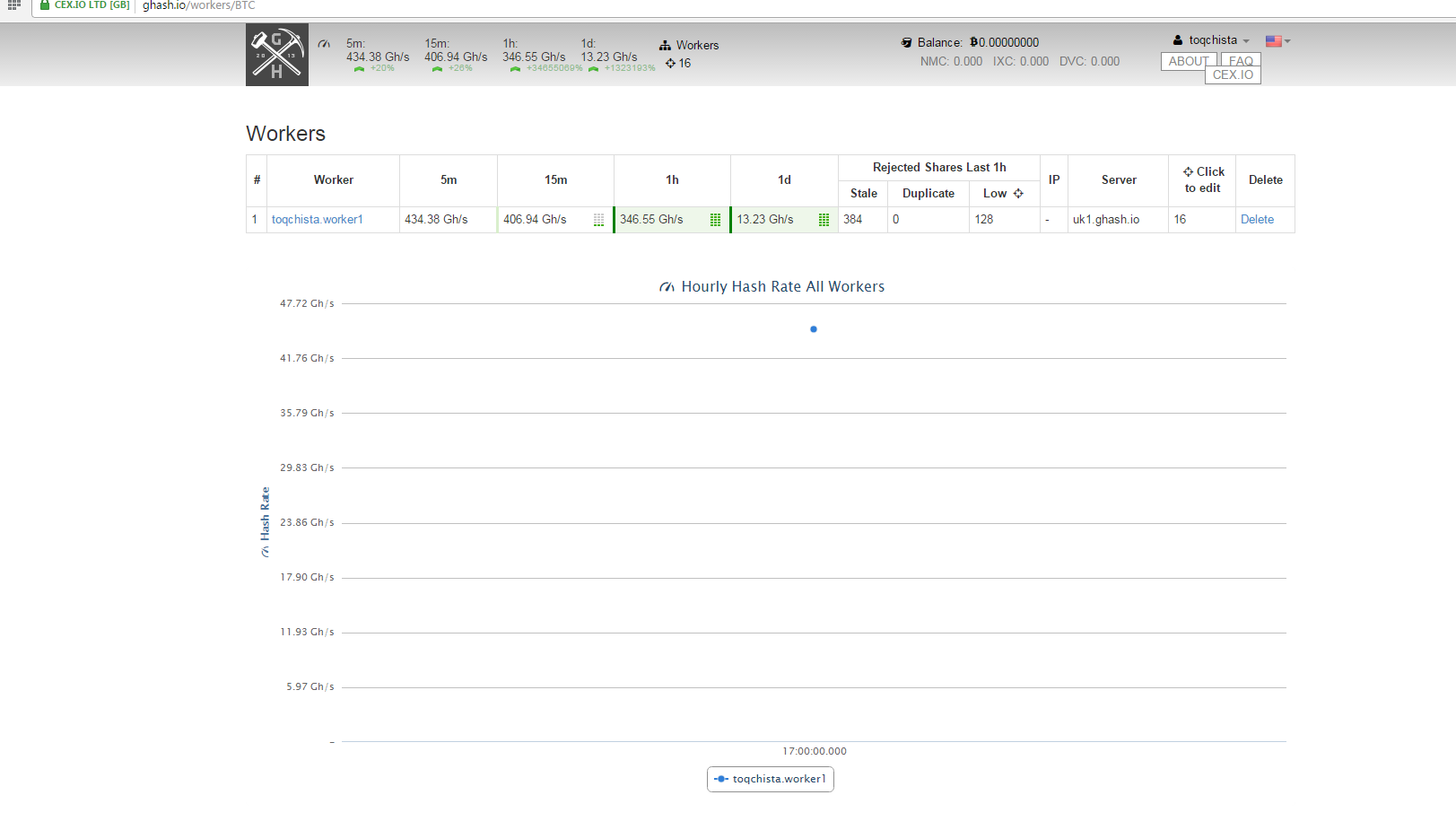Click the Chrome apps grid icon
The image size is (1456, 830).
14,5
